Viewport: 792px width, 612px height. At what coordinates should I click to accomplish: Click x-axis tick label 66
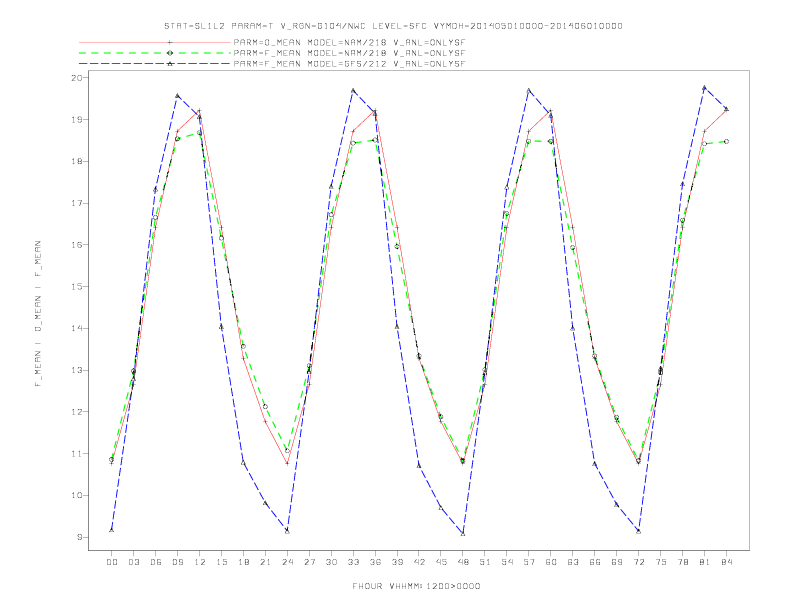tap(595, 562)
